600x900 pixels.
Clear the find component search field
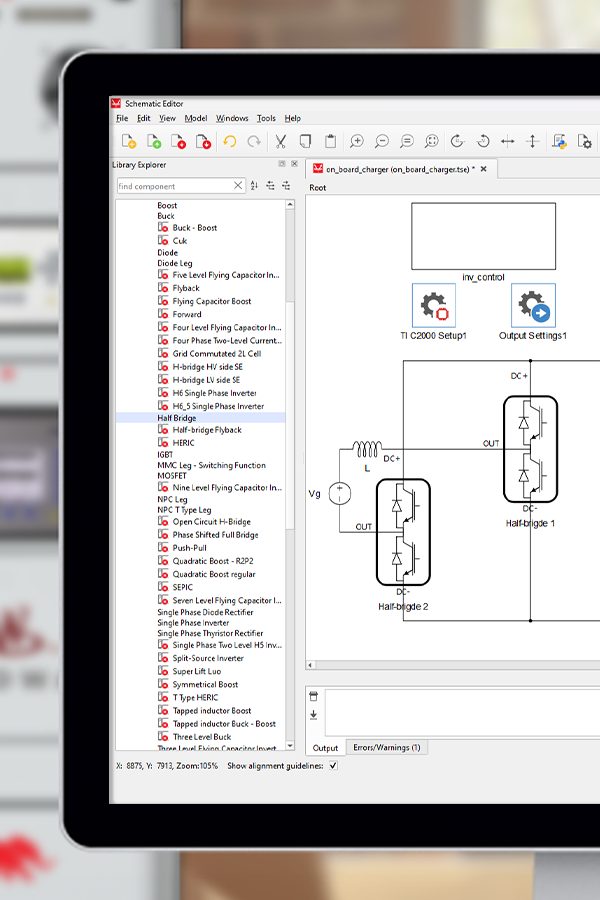[x=238, y=185]
